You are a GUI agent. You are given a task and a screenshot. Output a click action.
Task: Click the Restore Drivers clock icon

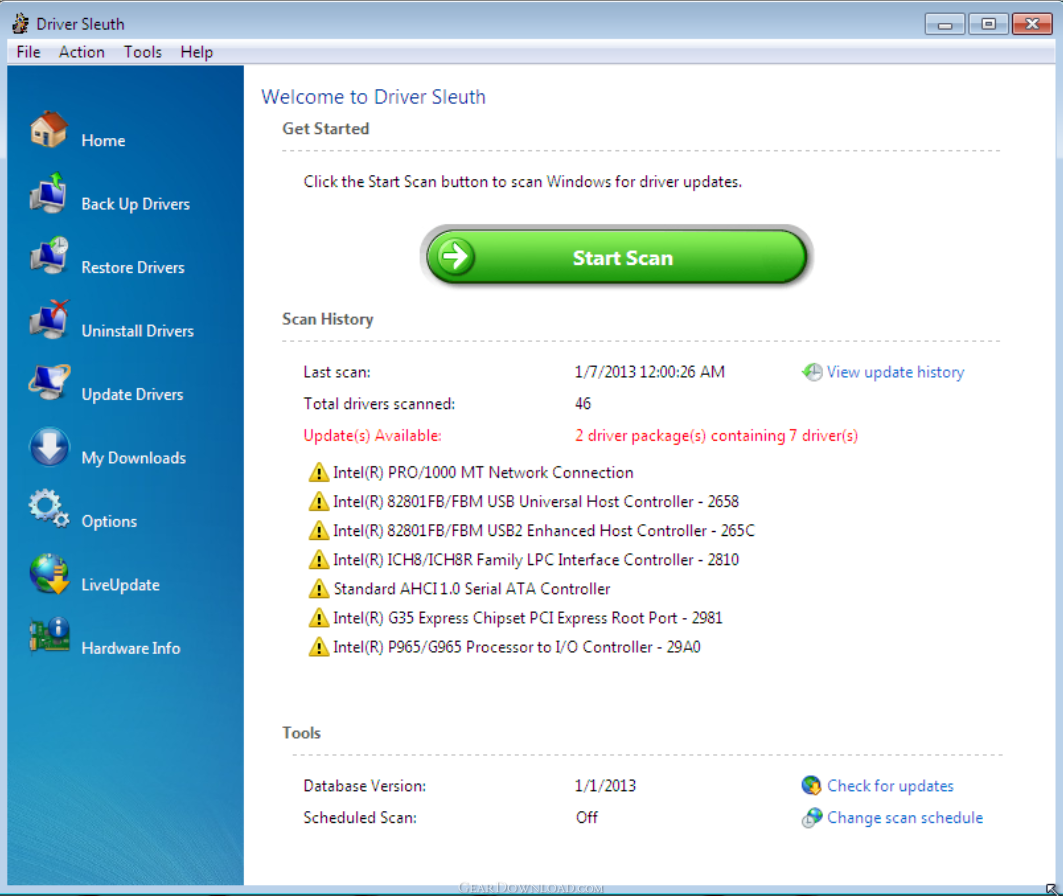click(x=49, y=256)
